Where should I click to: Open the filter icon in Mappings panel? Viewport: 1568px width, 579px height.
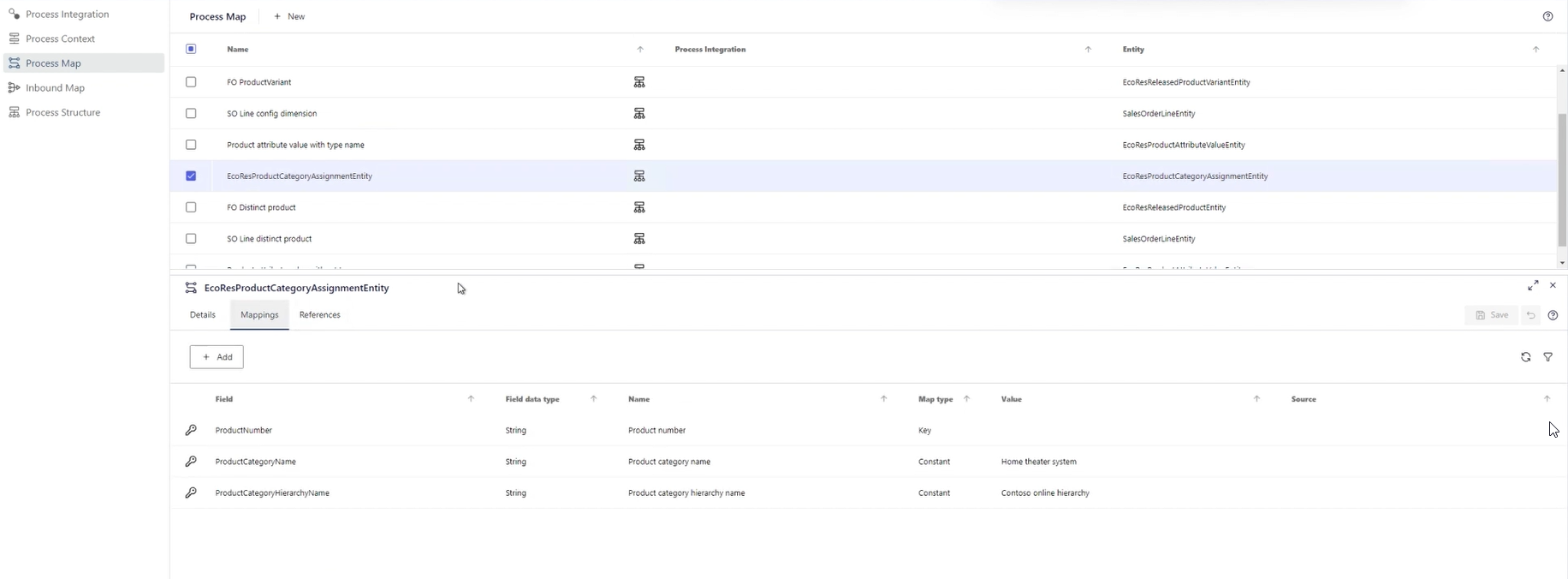[1548, 357]
